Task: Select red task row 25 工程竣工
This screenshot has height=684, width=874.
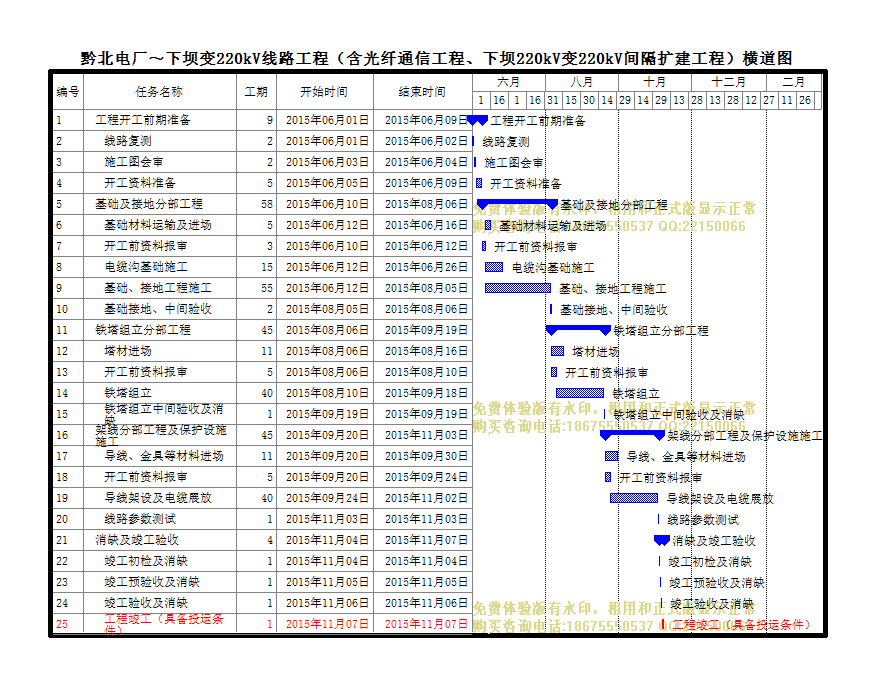Action: pos(263,624)
